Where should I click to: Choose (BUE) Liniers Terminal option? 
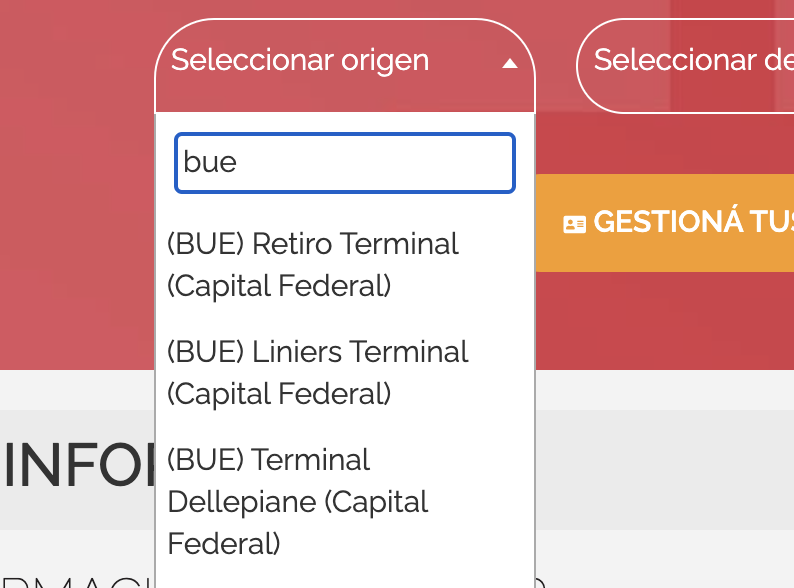(x=345, y=372)
